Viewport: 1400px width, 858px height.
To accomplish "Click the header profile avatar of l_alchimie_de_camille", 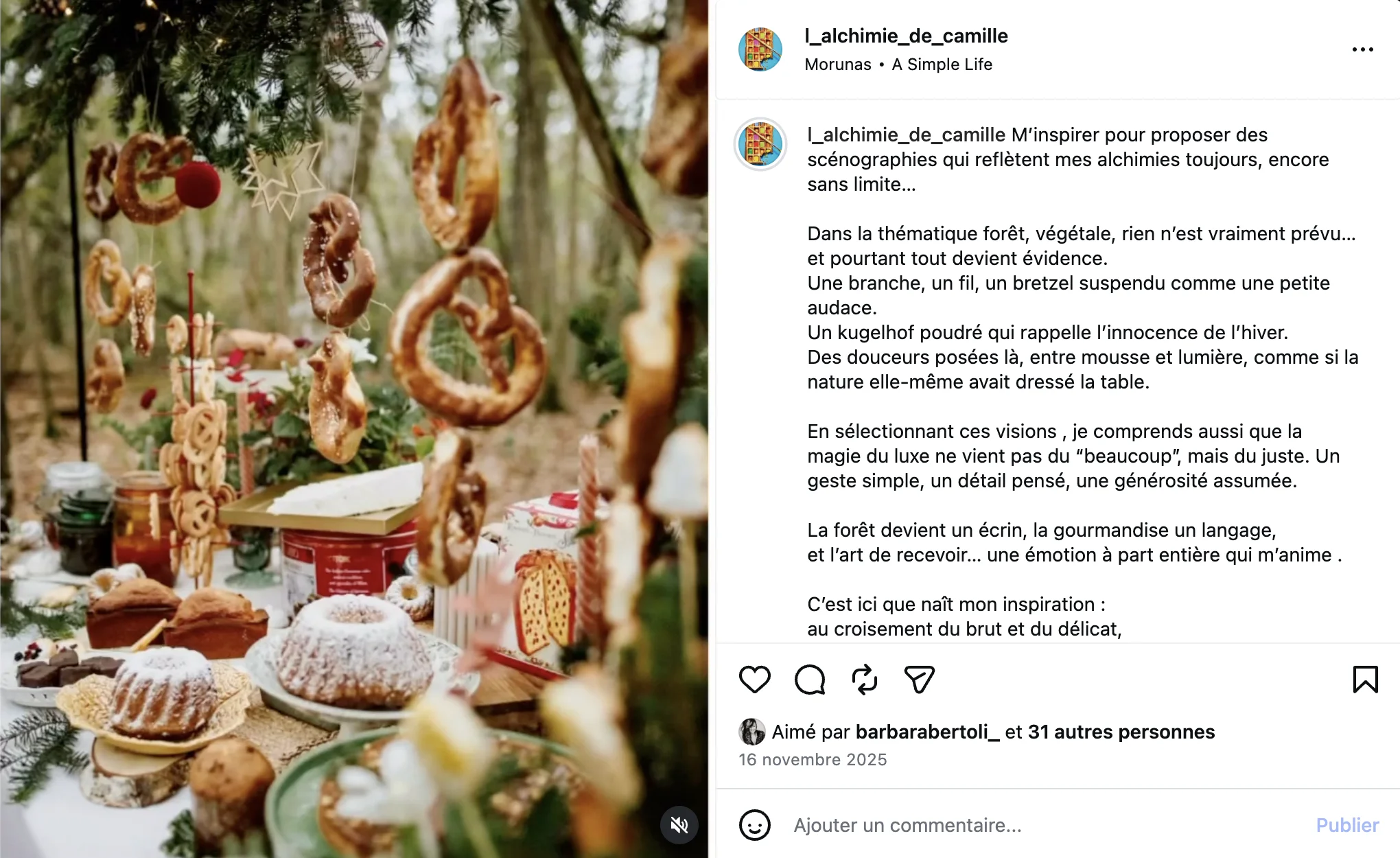I will pyautogui.click(x=760, y=49).
